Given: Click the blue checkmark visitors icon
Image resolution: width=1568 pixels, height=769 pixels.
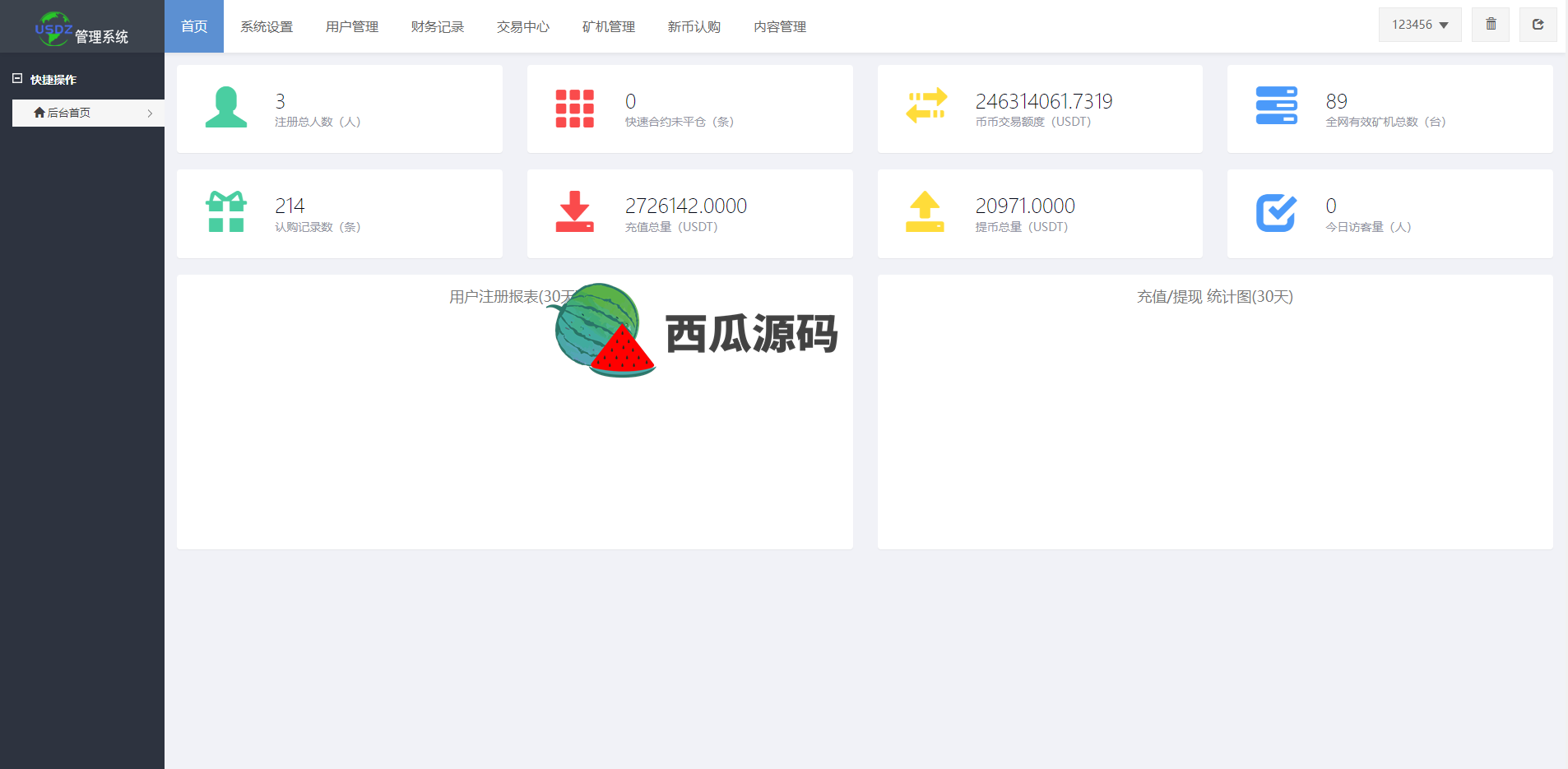Looking at the screenshot, I should click(x=1276, y=213).
